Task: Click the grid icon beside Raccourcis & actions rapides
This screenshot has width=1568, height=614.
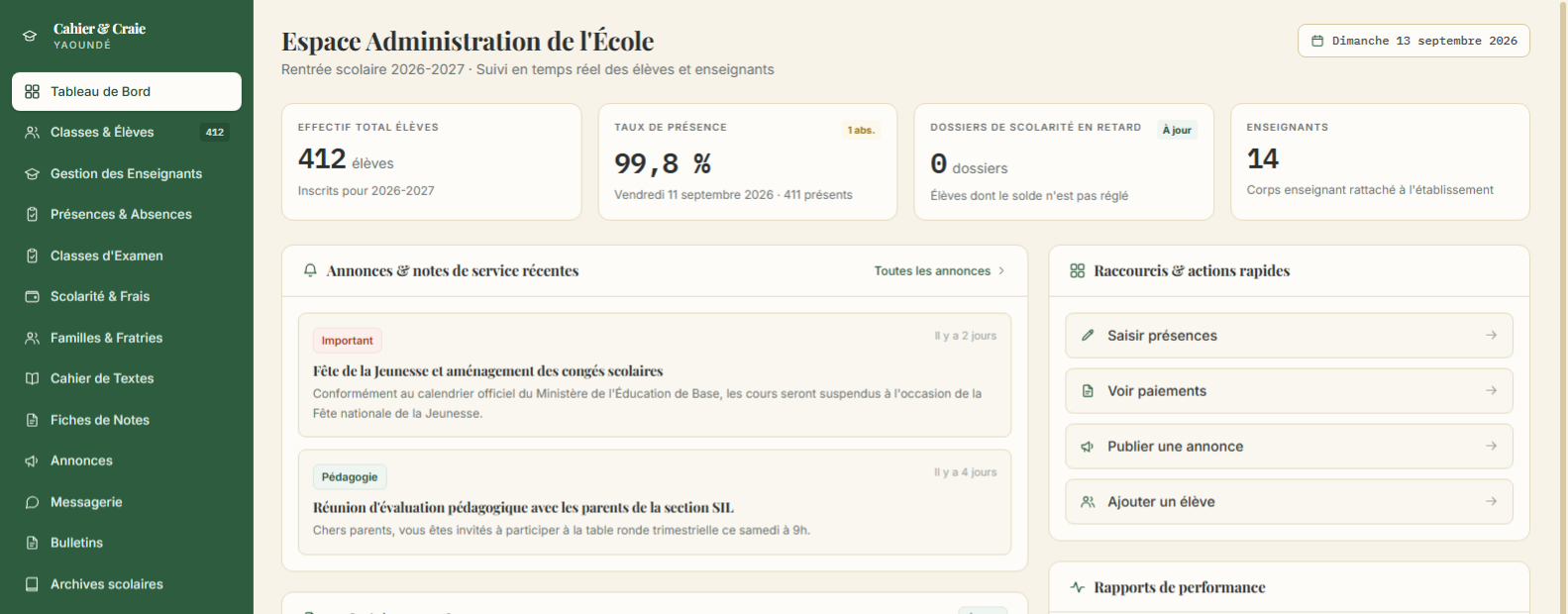Action: [1078, 270]
